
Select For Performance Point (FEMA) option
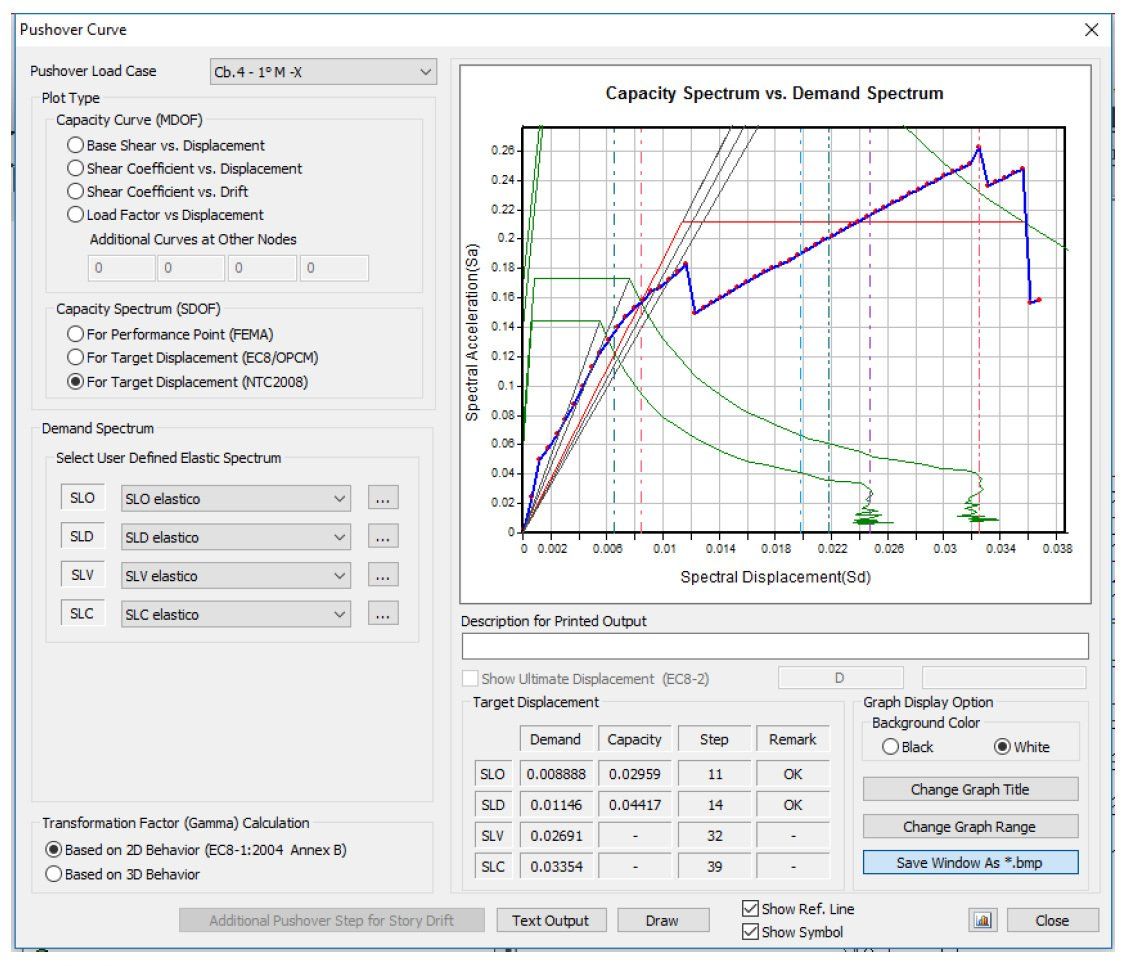[75, 334]
